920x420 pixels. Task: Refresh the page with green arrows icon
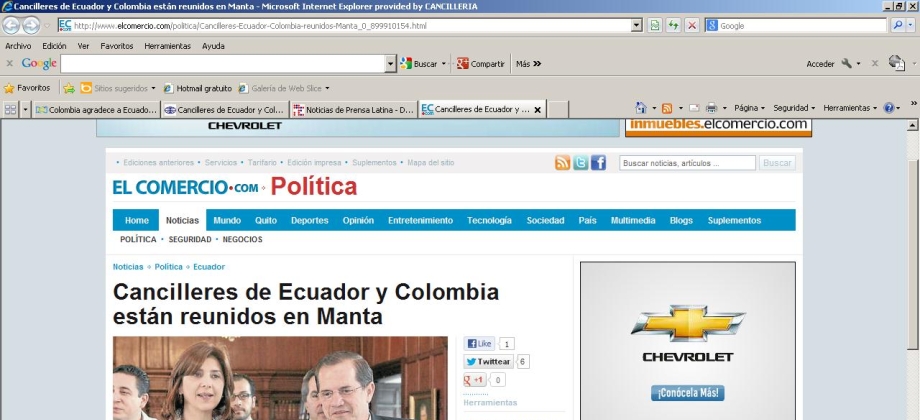(673, 25)
